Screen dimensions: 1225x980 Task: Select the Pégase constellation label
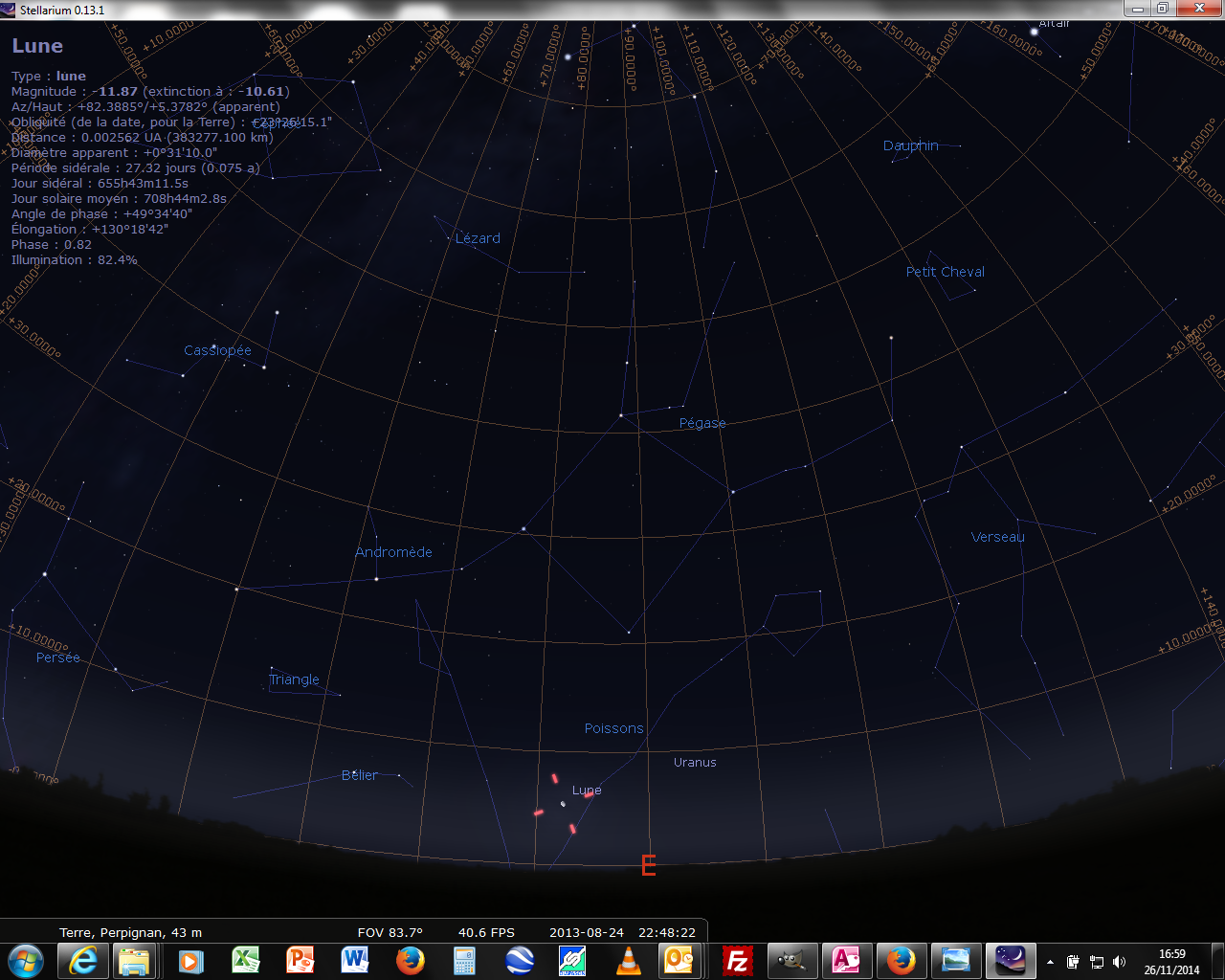[702, 424]
